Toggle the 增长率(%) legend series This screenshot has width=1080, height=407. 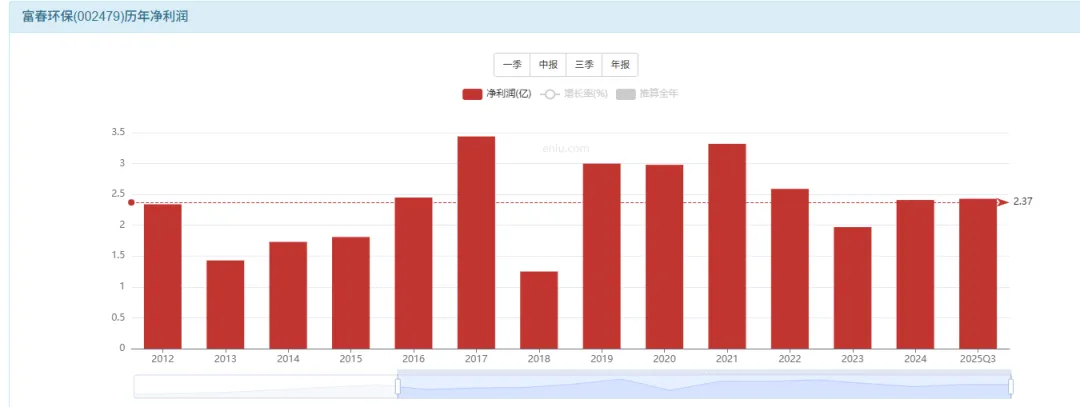tap(574, 94)
